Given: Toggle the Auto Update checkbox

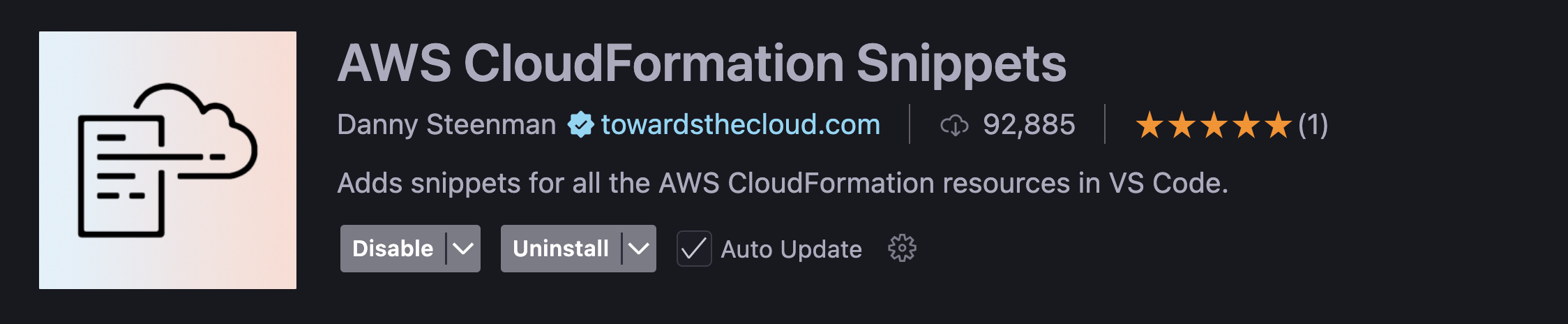Looking at the screenshot, I should point(694,249).
